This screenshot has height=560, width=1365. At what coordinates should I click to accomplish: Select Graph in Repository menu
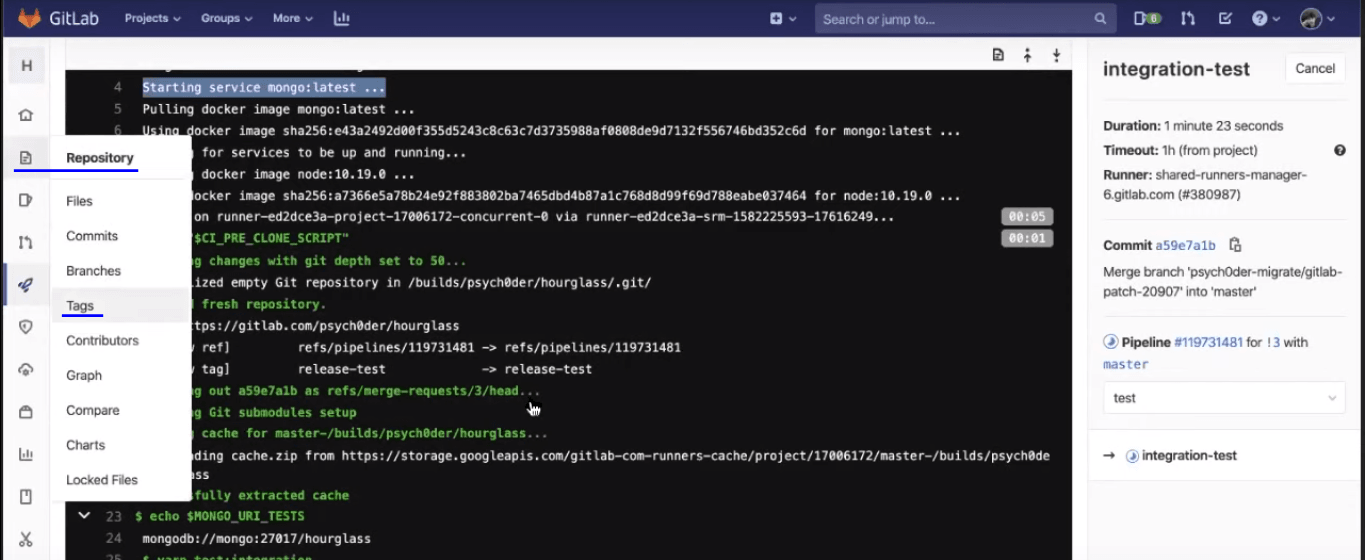84,375
